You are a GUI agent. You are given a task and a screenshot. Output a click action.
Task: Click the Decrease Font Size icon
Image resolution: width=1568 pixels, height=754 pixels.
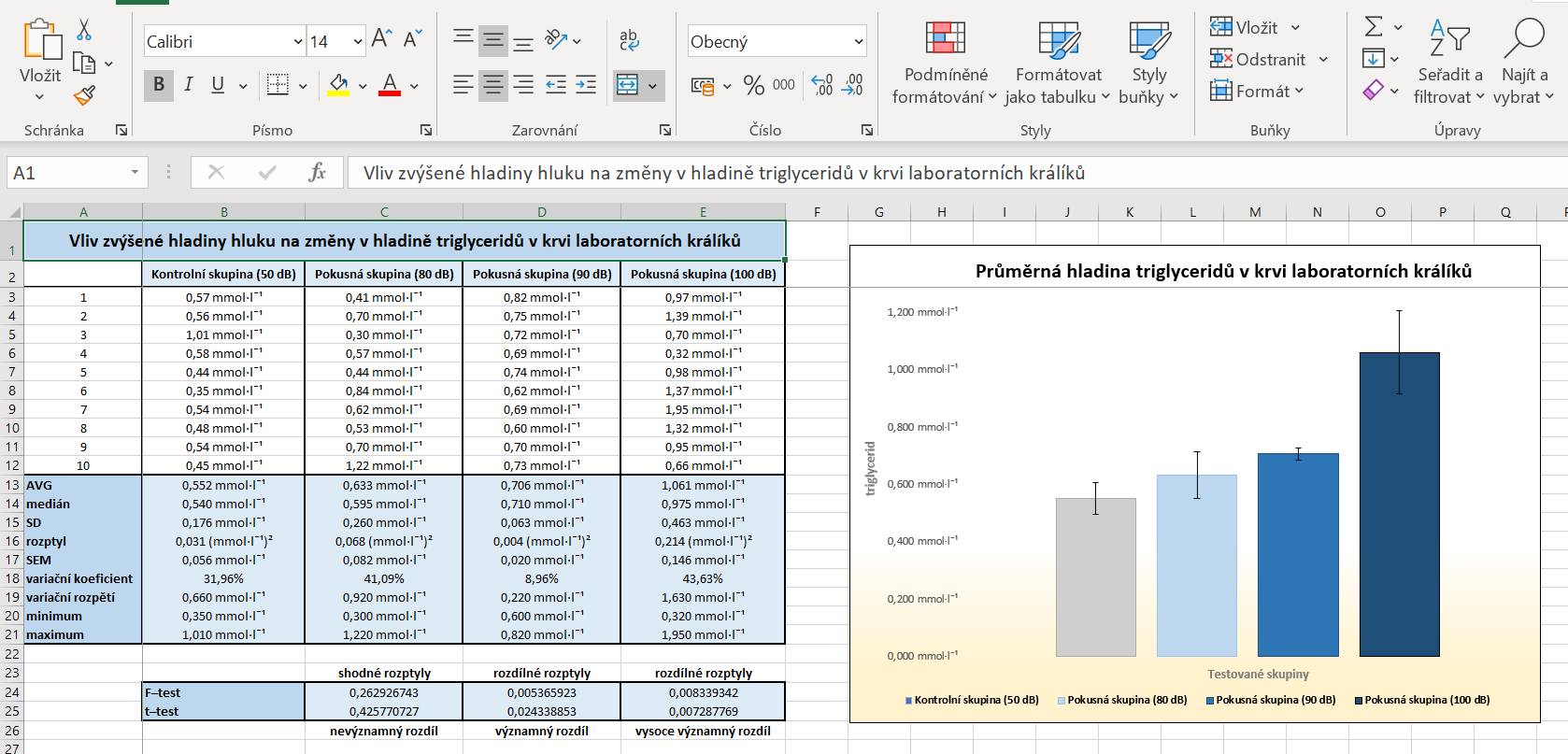coord(412,39)
